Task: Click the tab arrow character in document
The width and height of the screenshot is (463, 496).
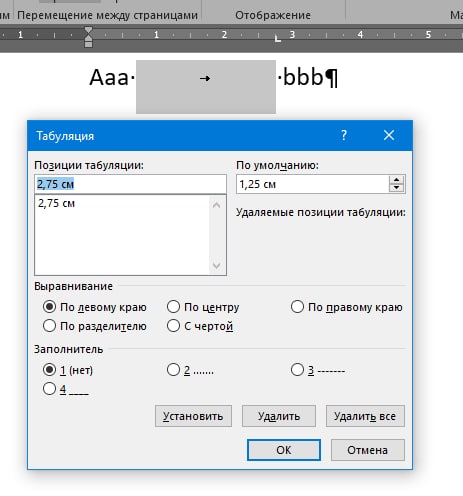Action: click(x=205, y=79)
